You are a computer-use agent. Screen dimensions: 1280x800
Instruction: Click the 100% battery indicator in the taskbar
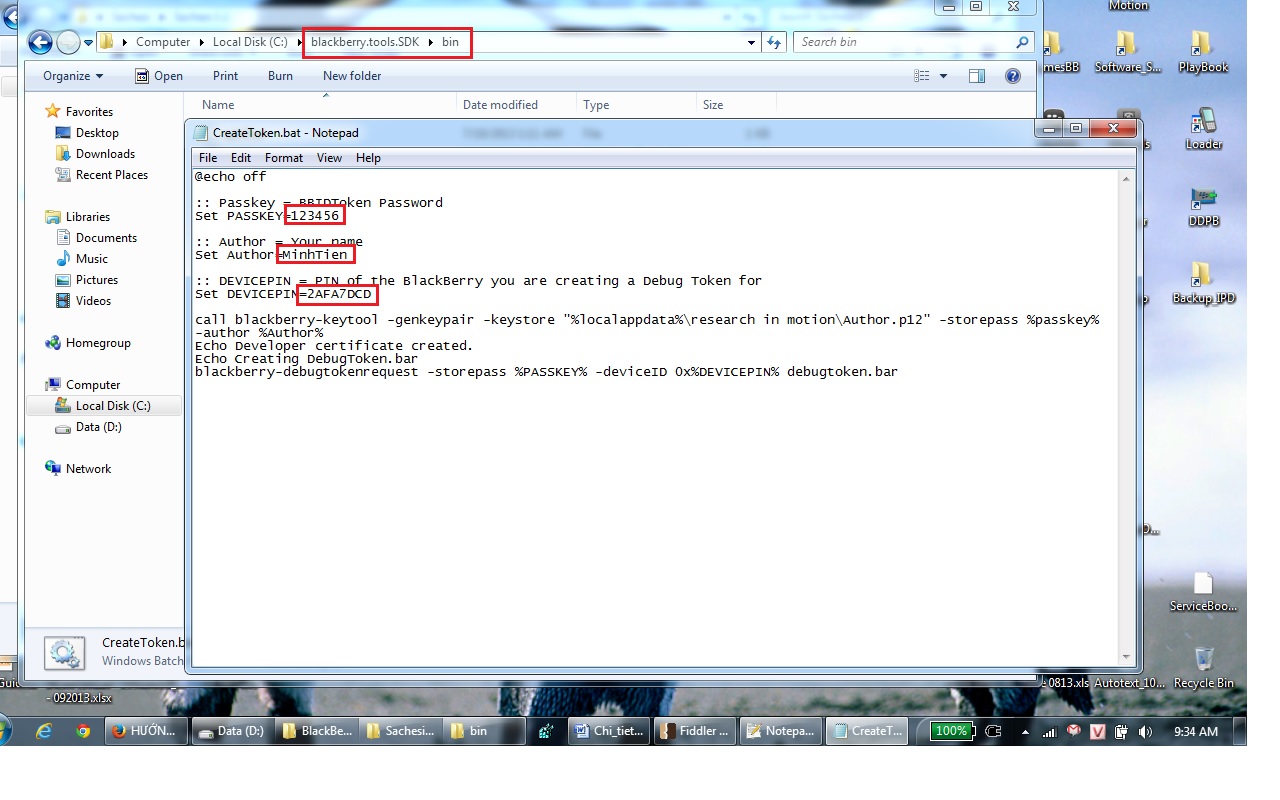tap(951, 731)
